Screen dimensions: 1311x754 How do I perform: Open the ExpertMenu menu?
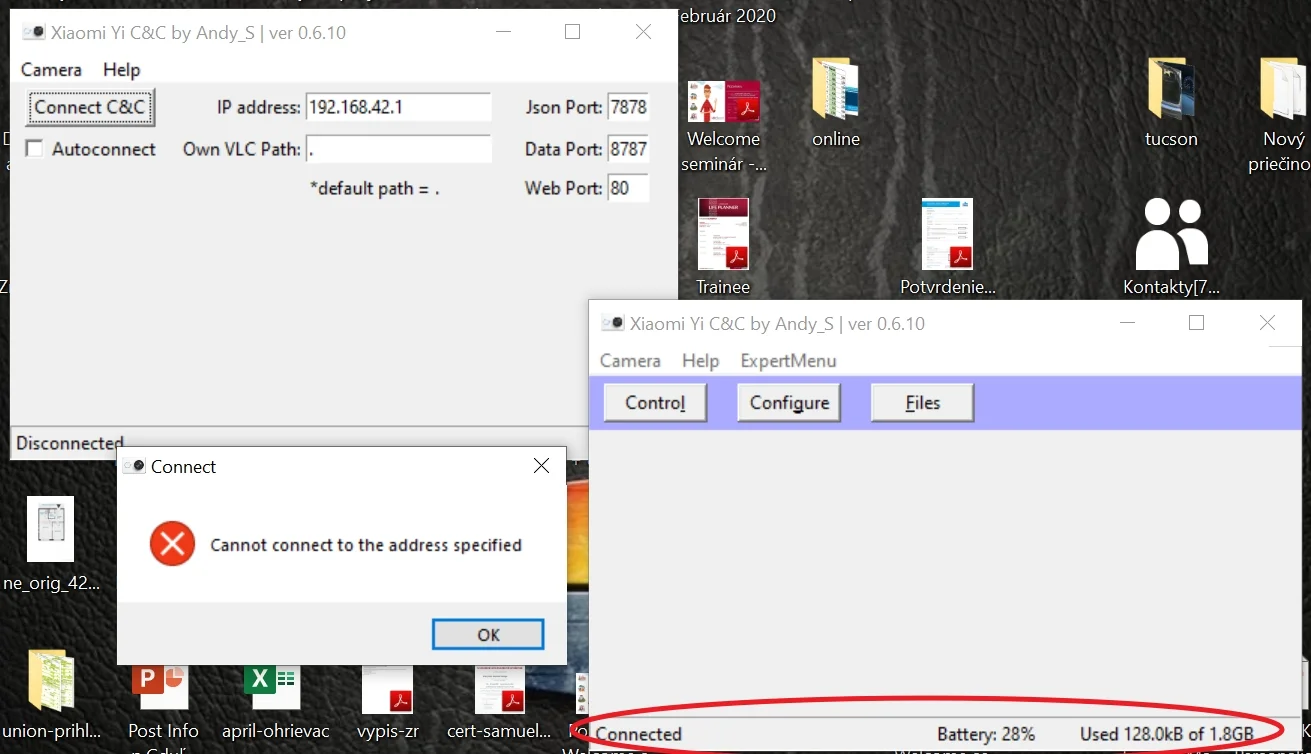coord(788,361)
